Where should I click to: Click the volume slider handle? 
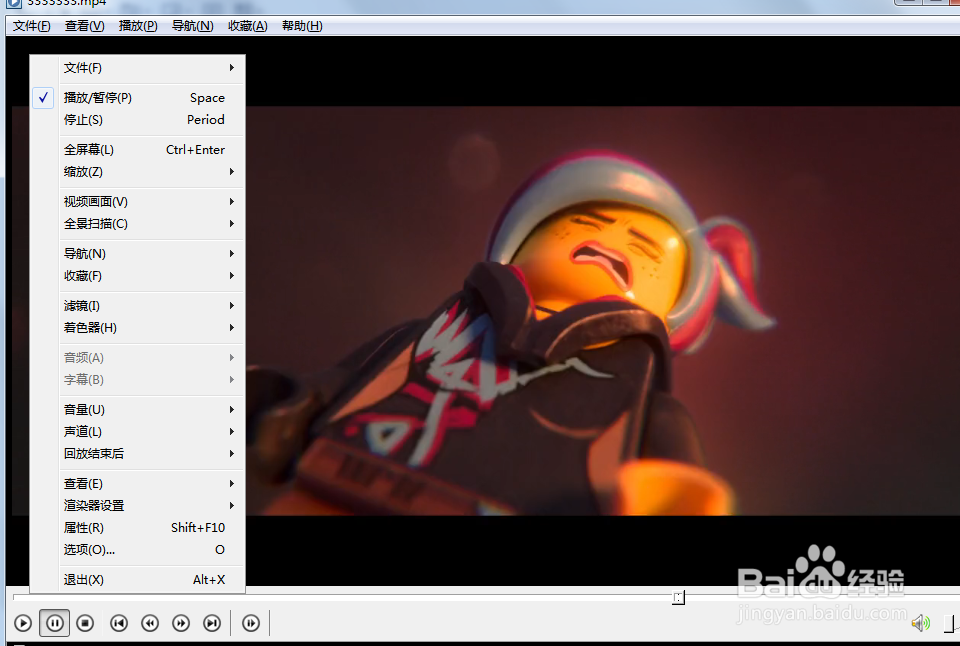[949, 623]
